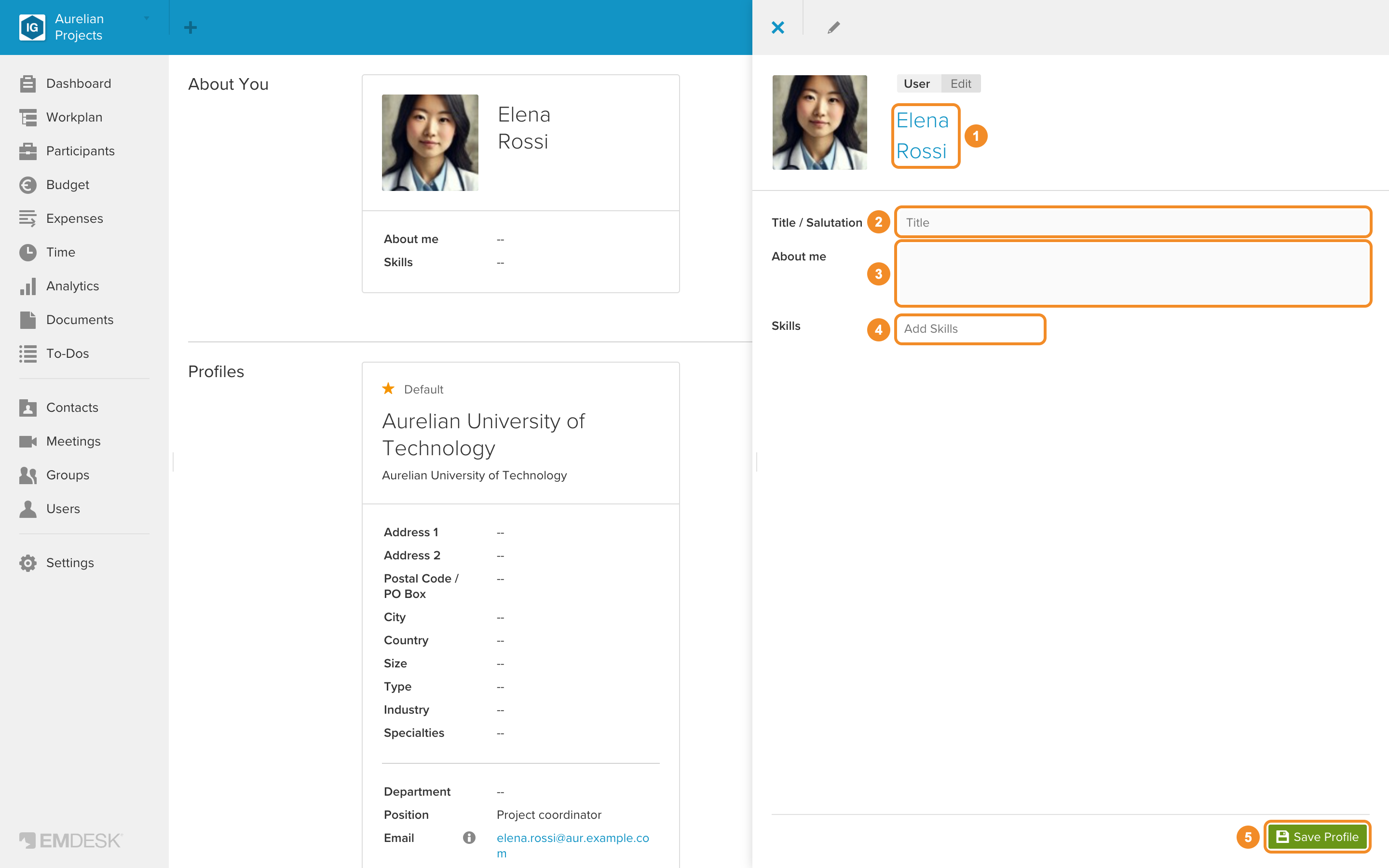Click into the About me text area
This screenshot has width=1389, height=868.
click(1132, 274)
